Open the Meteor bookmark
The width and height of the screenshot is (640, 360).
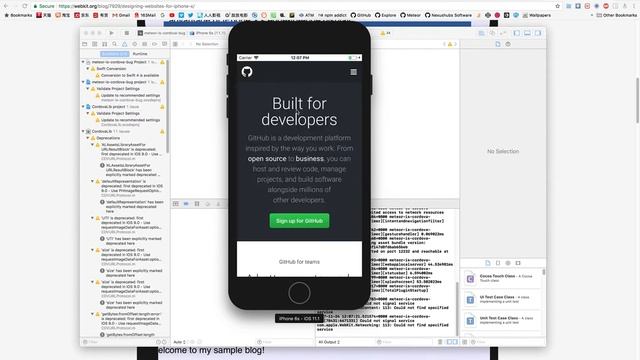coord(411,15)
